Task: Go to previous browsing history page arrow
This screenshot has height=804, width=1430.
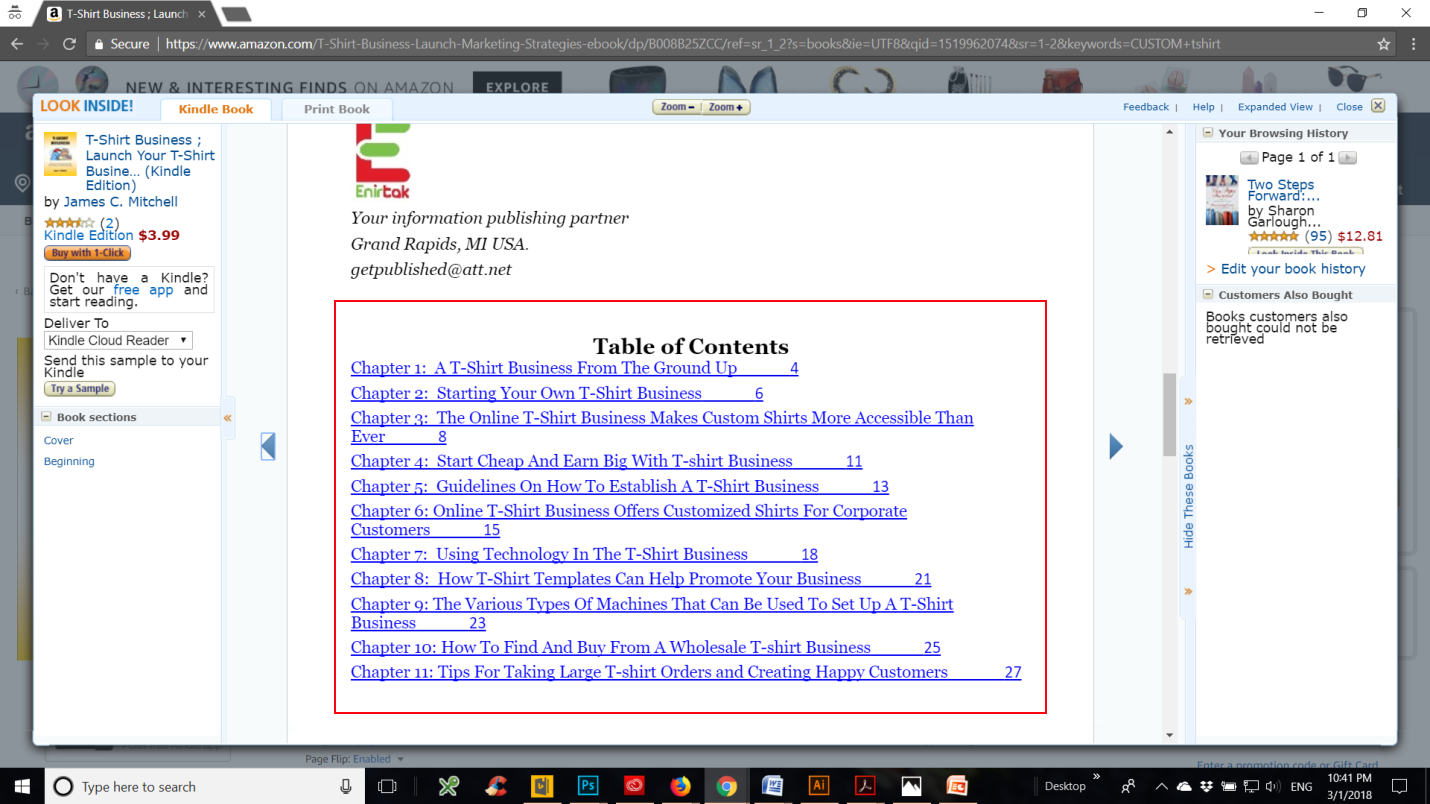Action: (x=1249, y=158)
